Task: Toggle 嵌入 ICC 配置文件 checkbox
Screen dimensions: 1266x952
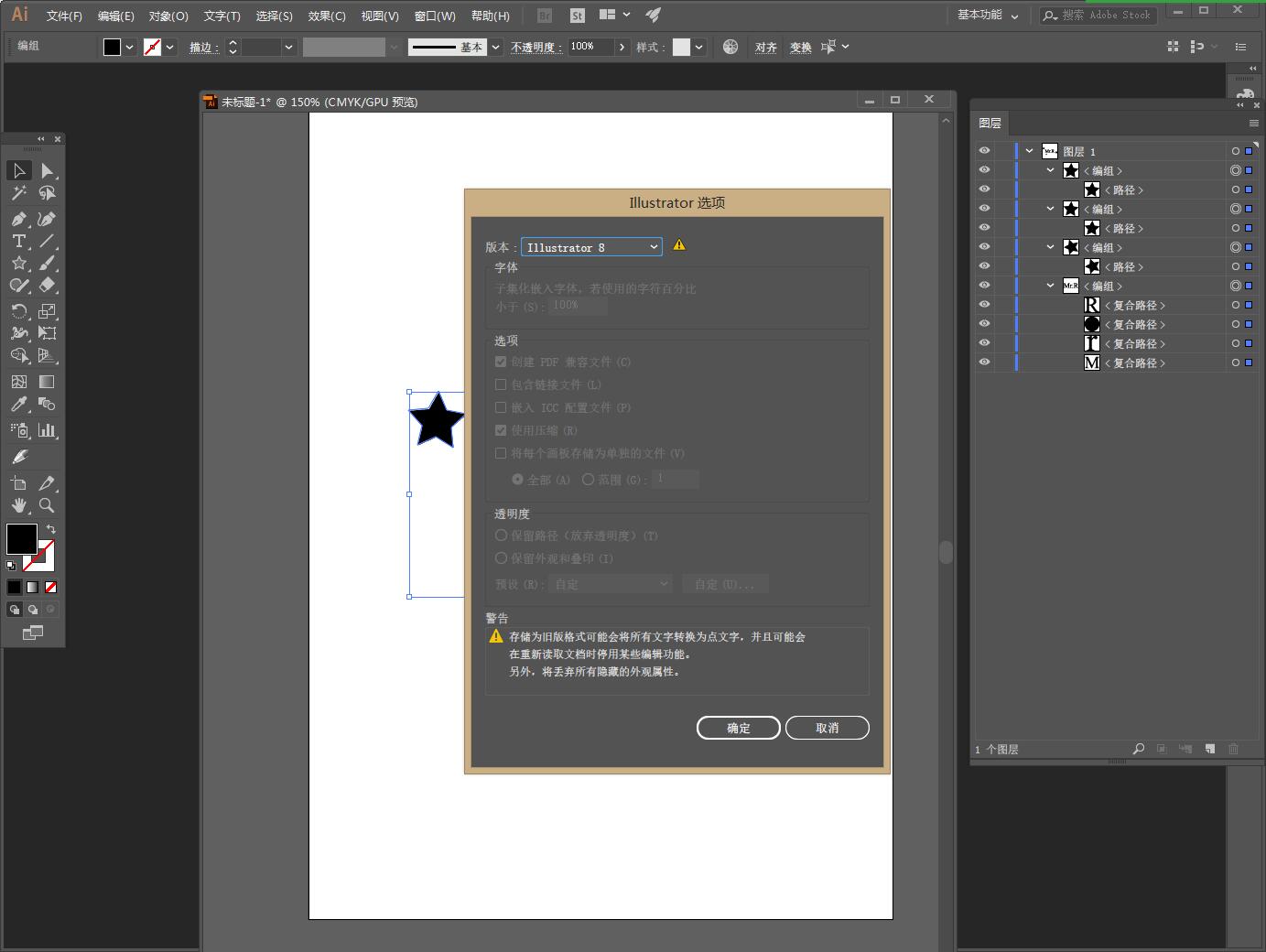Action: click(x=501, y=408)
